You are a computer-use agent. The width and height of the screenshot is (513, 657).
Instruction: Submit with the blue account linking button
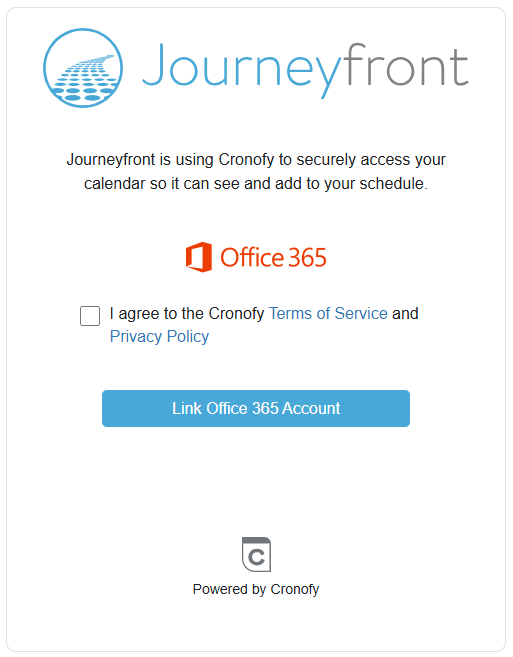click(x=256, y=409)
